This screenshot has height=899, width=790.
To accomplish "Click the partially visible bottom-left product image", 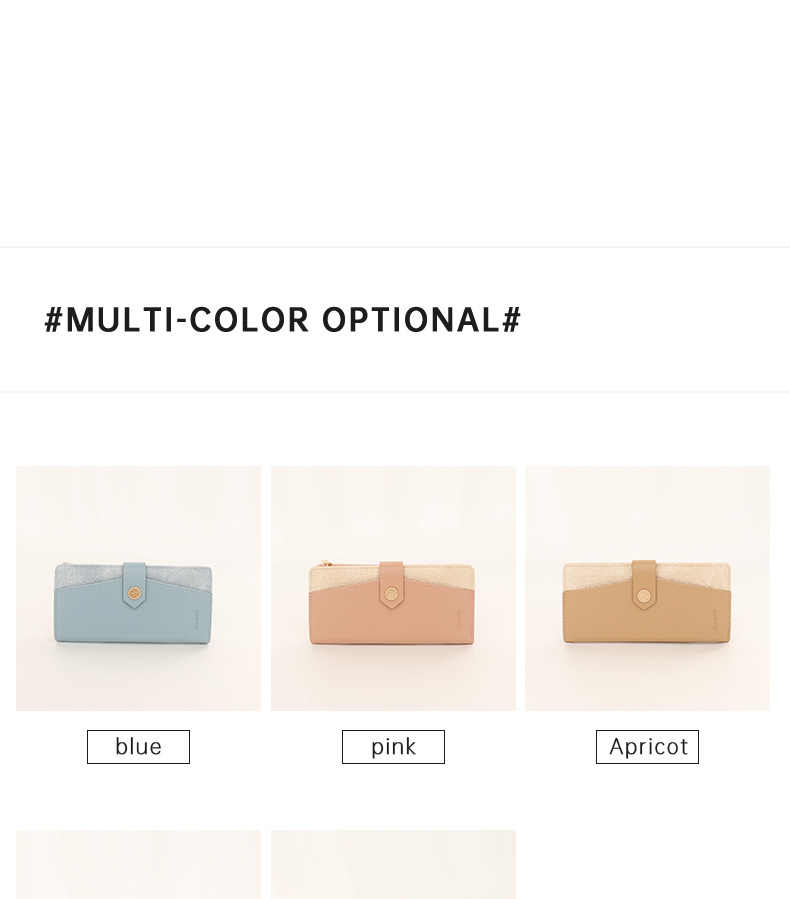I will (138, 864).
